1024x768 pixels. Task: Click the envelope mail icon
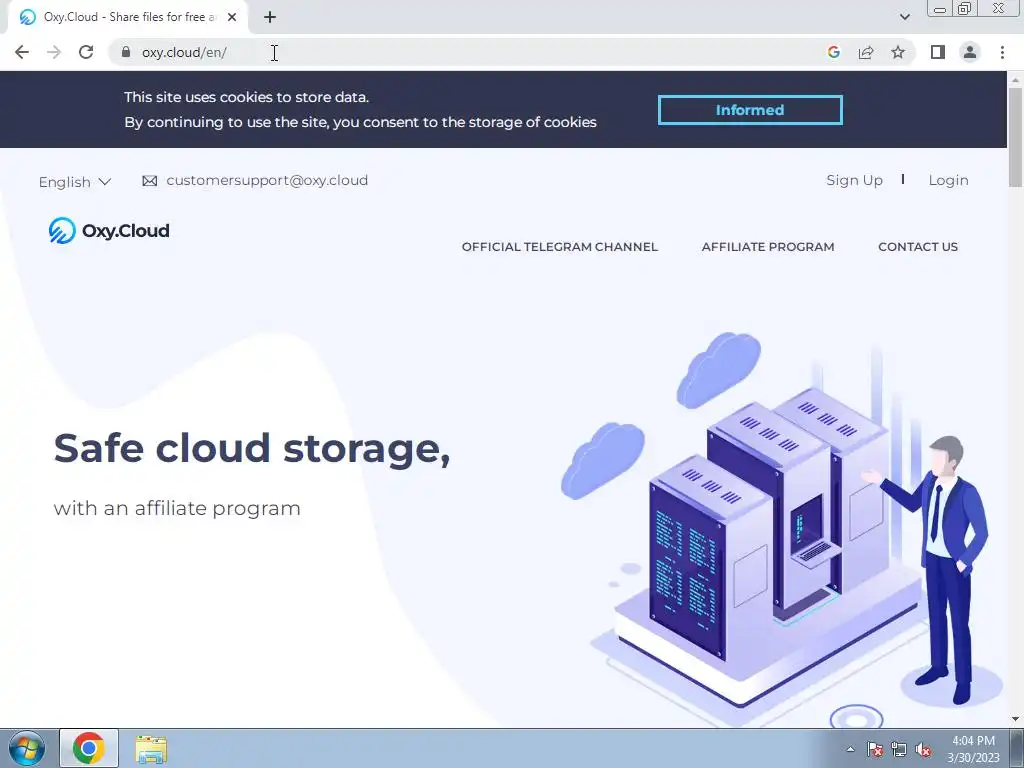(150, 181)
